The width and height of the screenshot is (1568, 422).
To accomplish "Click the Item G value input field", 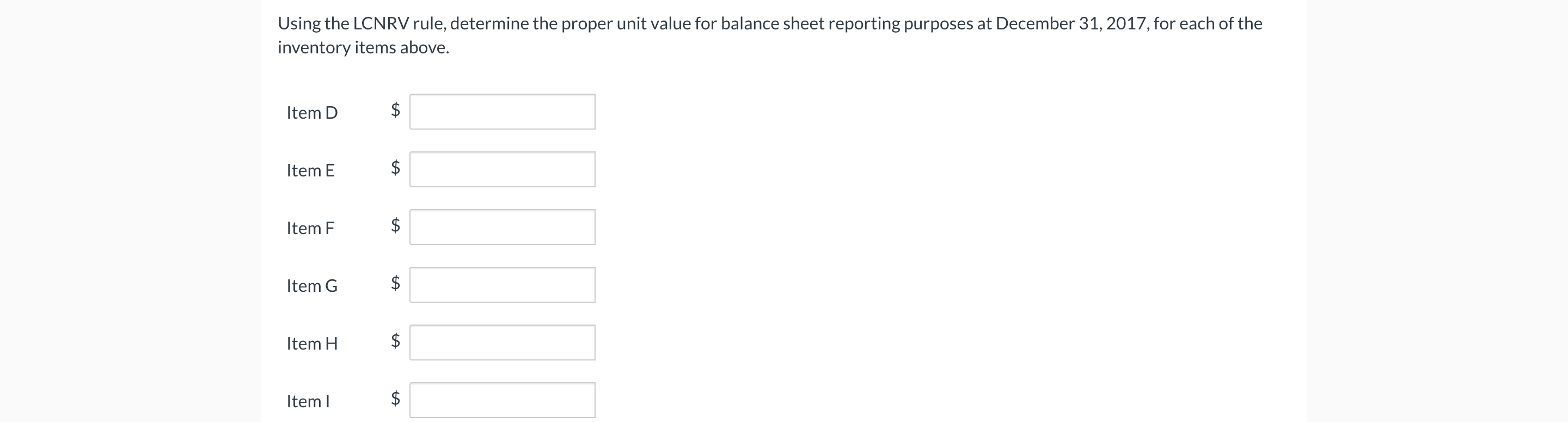I will coord(503,284).
